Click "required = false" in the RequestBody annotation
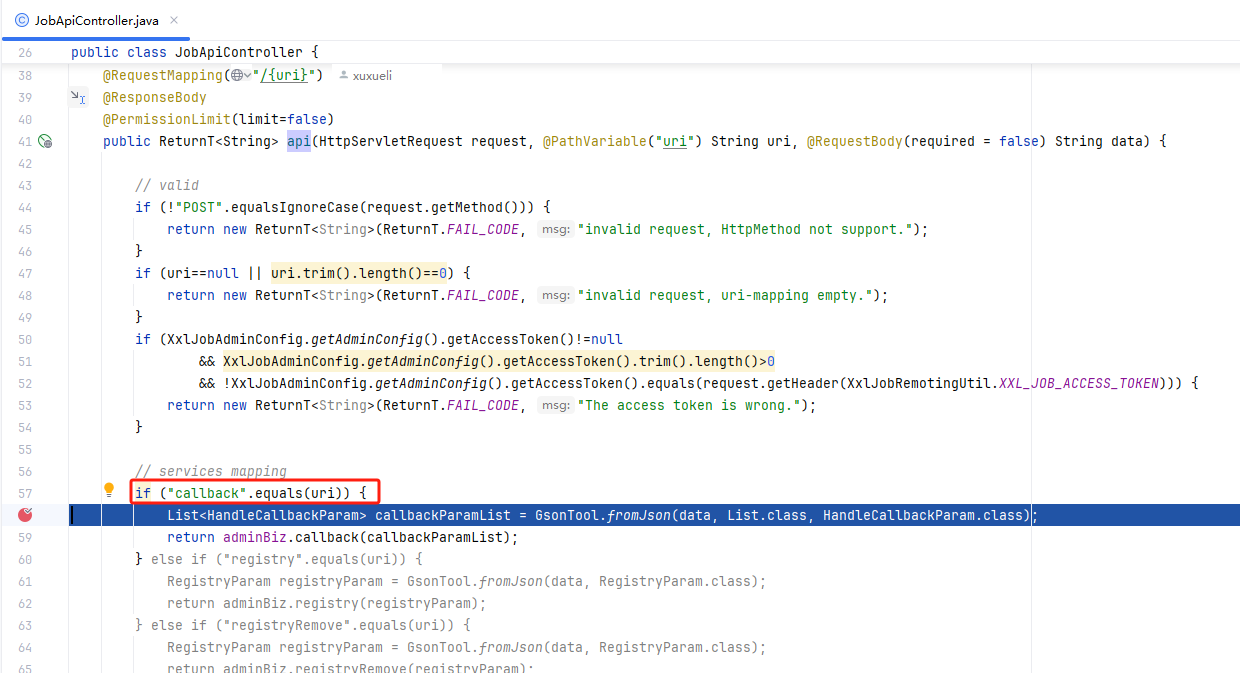Viewport: 1240px width, 673px height. pyautogui.click(x=975, y=142)
